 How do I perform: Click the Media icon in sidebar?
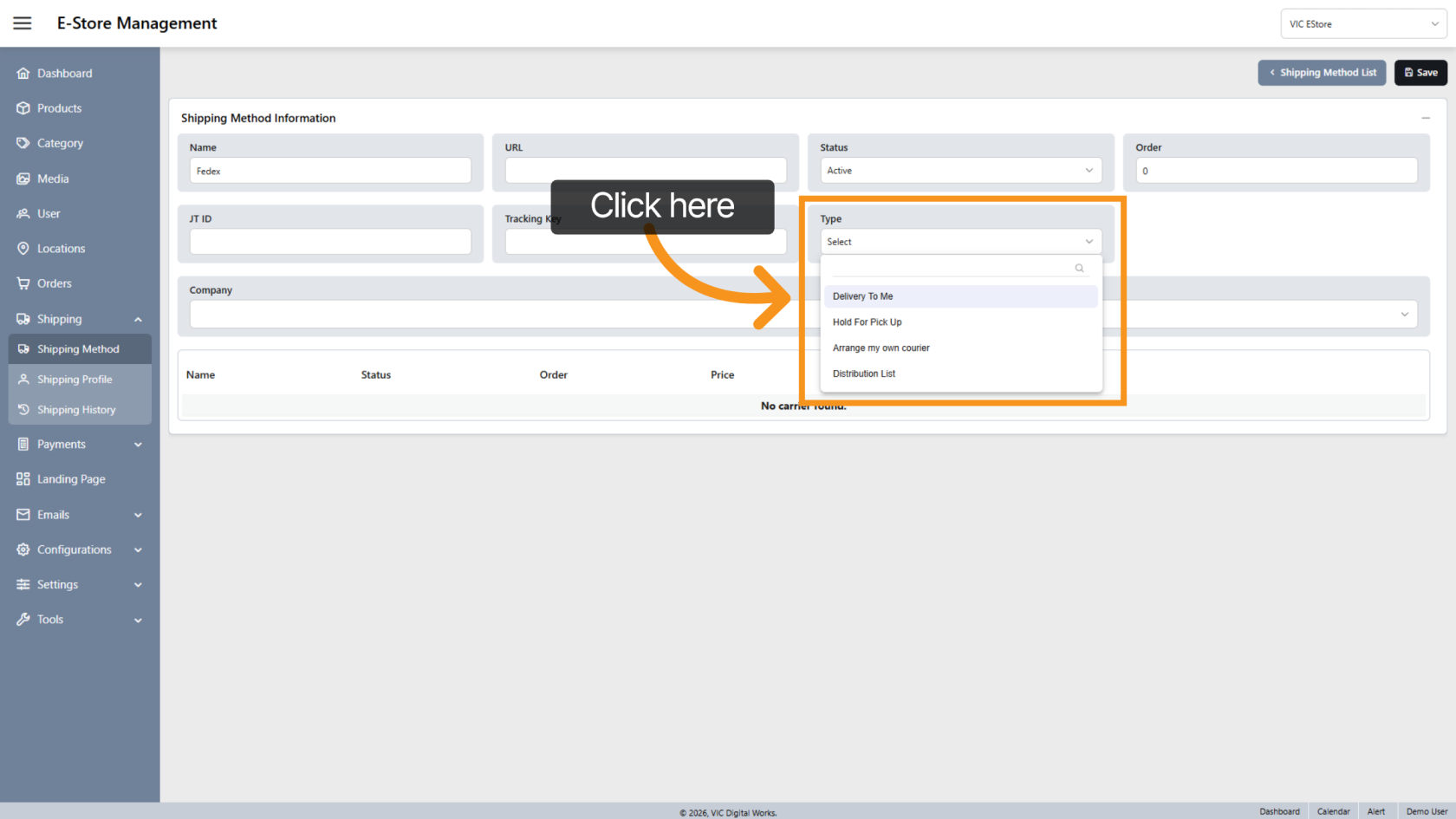point(23,179)
